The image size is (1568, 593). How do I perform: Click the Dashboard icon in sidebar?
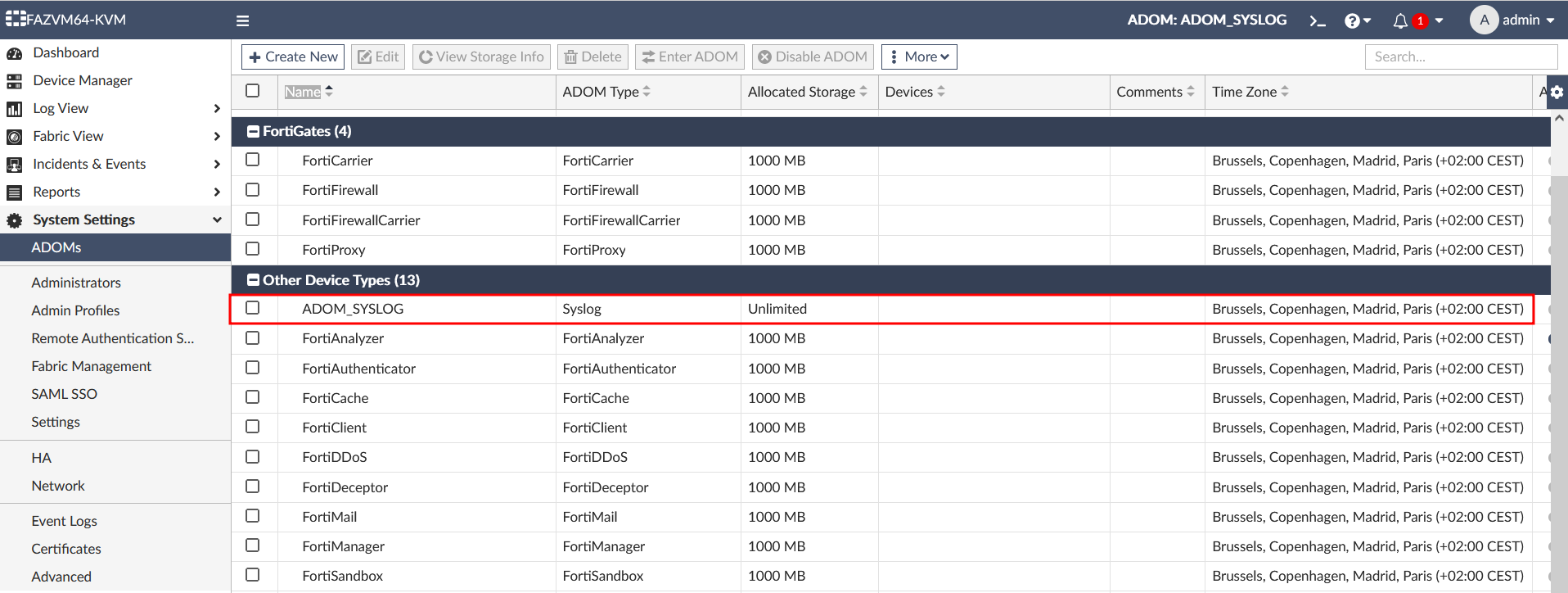(x=15, y=53)
